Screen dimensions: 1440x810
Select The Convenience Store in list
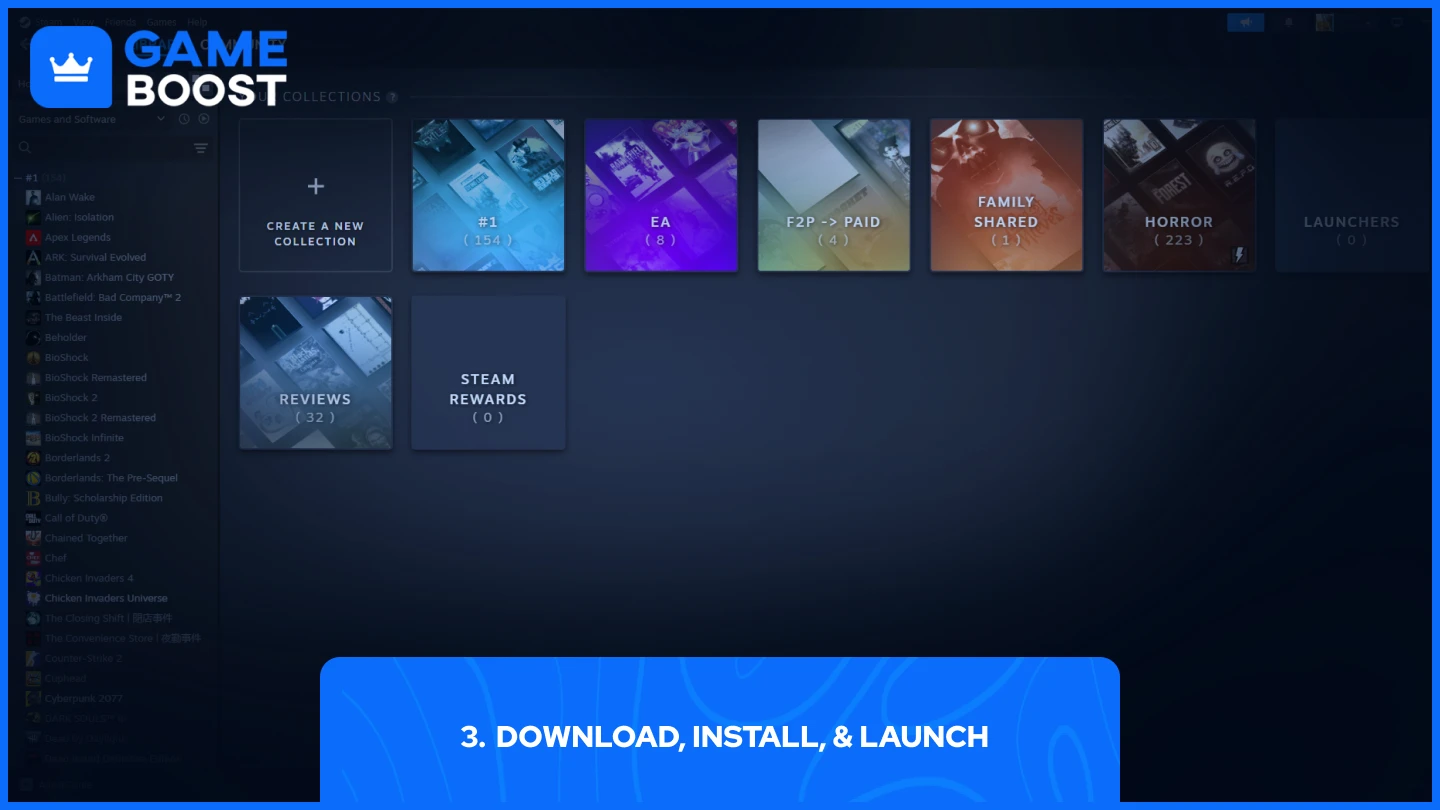coord(122,638)
